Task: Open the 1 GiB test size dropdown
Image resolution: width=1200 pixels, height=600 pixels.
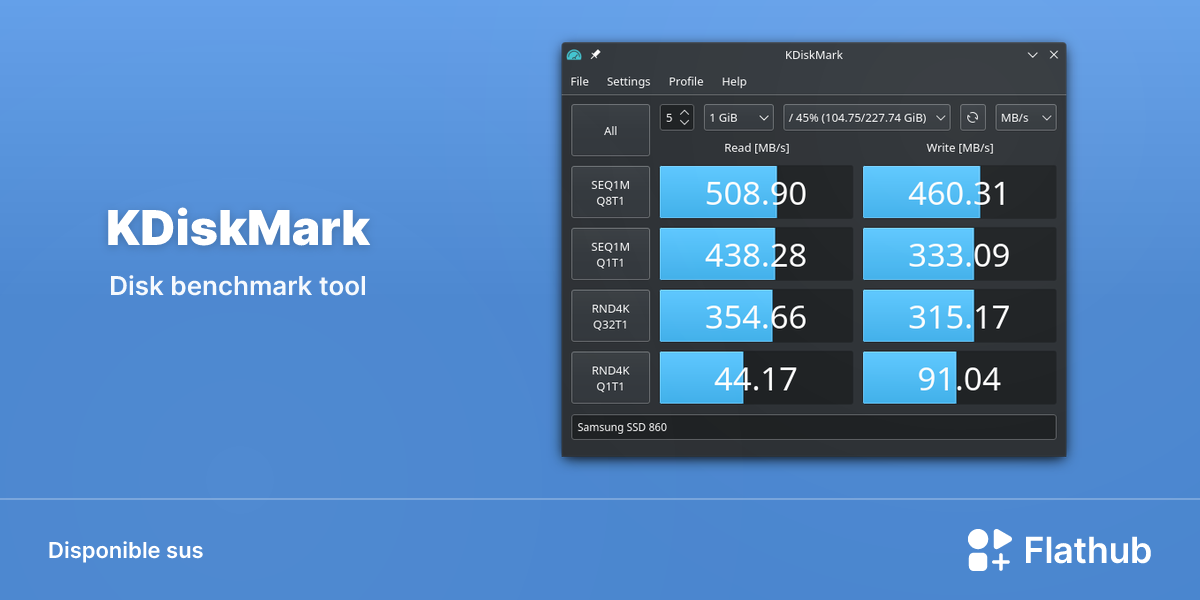Action: [739, 118]
